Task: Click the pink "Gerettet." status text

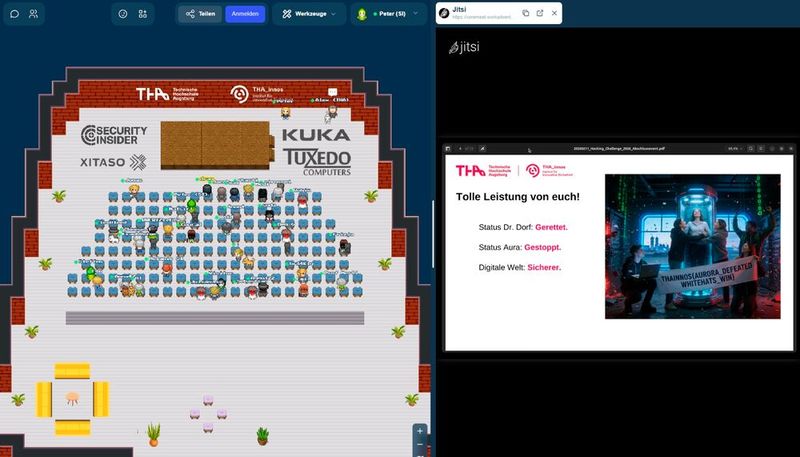Action: tap(551, 227)
